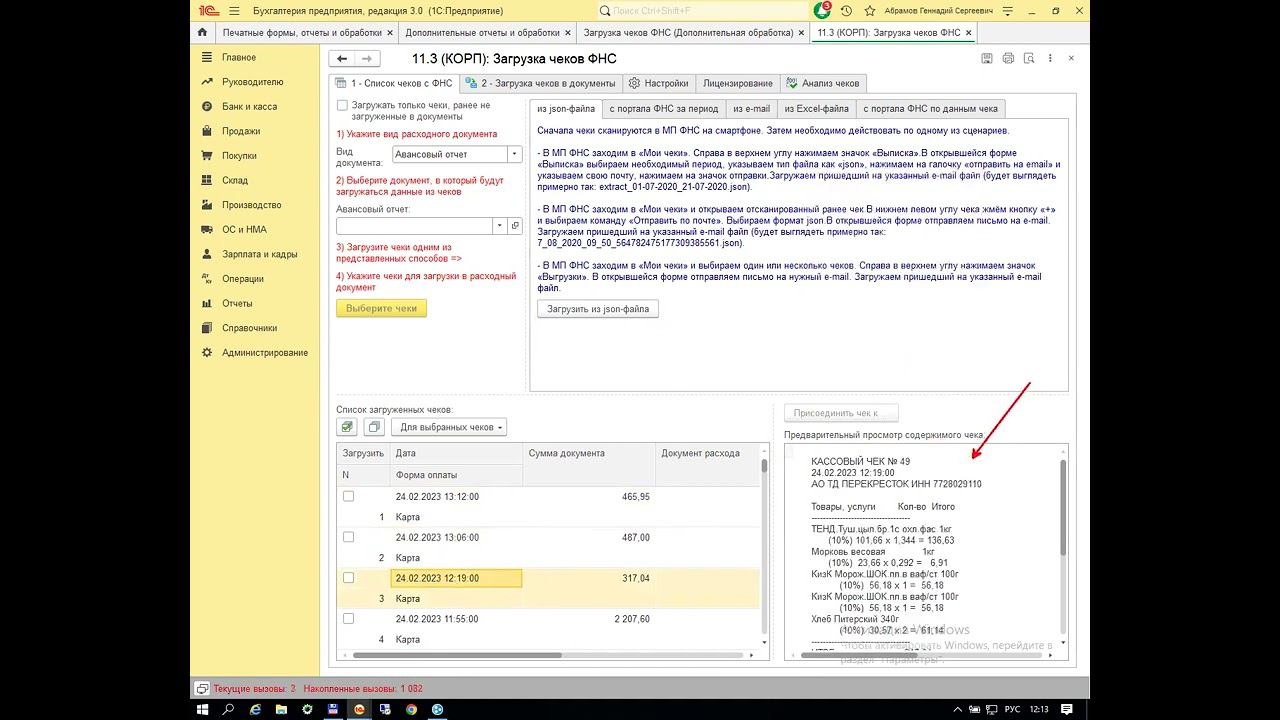Open Отчеты section in sidebar
The height and width of the screenshot is (720, 1280).
[x=237, y=303]
